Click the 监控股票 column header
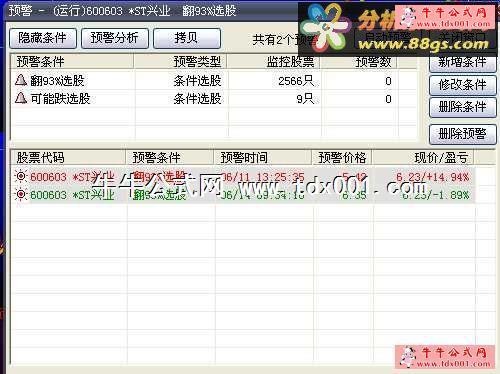Image resolution: width=500 pixels, height=374 pixels. (x=273, y=62)
